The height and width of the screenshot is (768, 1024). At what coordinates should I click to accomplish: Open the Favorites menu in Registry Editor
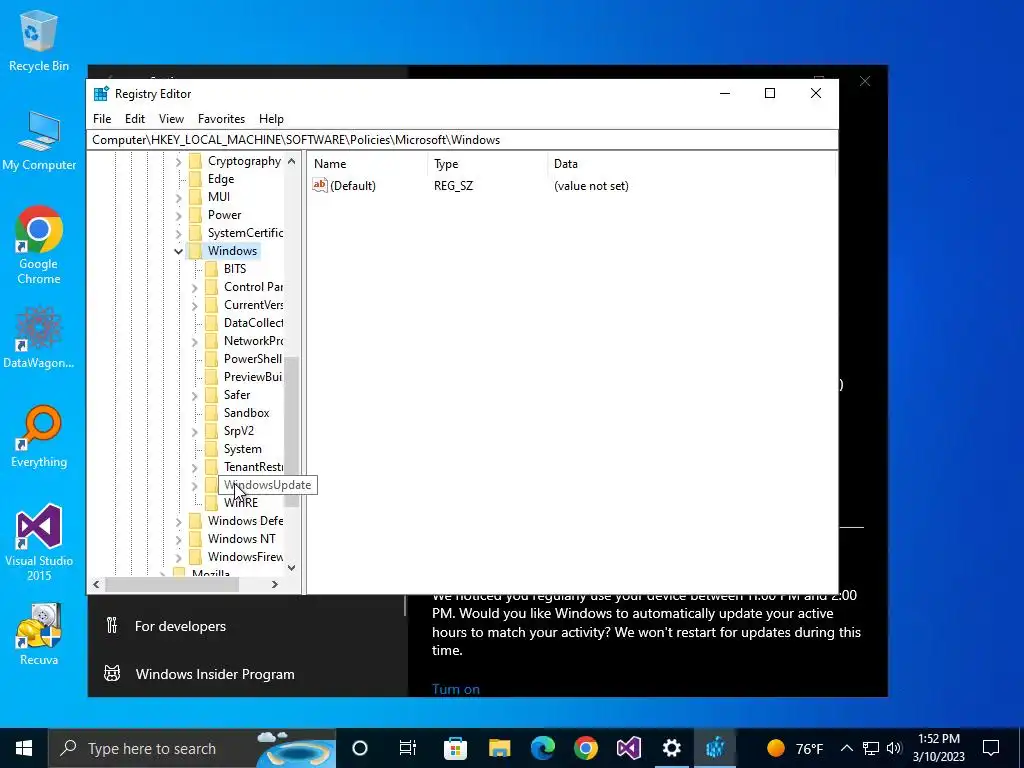point(221,119)
